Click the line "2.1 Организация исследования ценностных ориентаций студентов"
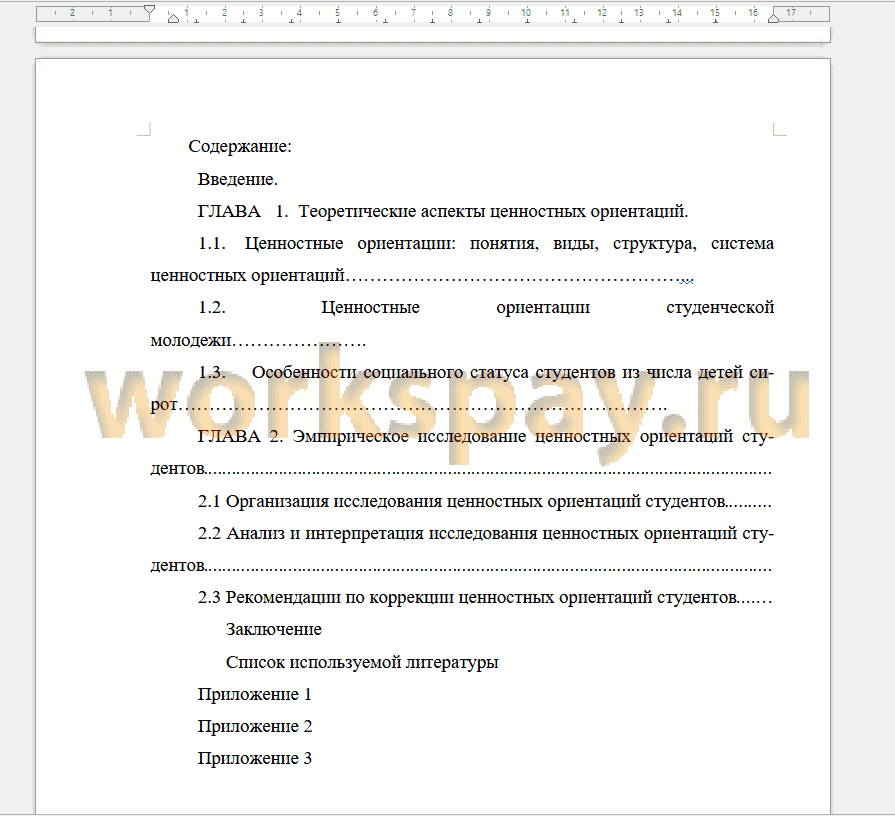The image size is (895, 816). 485,502
